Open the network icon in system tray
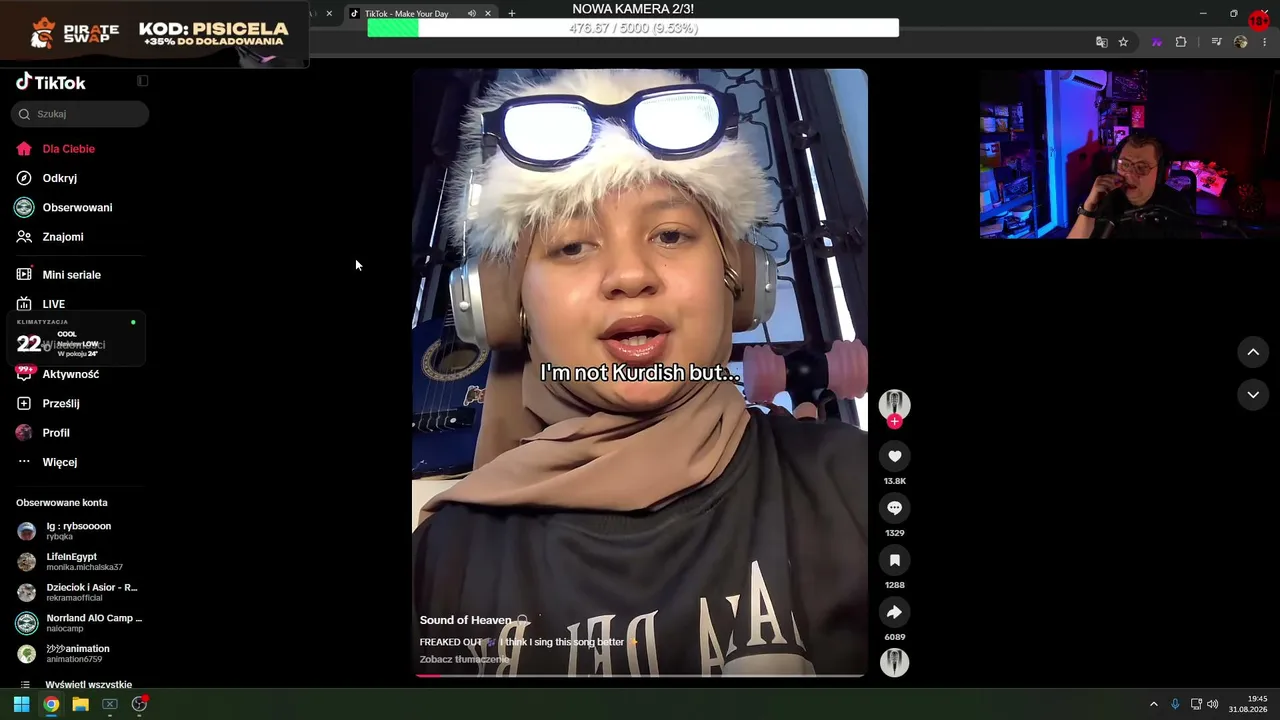1280x720 pixels. (x=1196, y=704)
